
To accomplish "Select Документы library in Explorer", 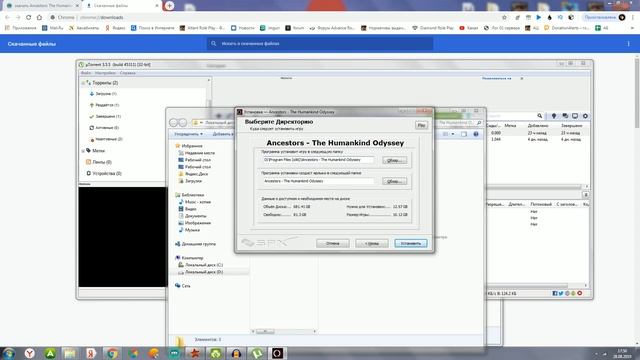I will (x=192, y=216).
